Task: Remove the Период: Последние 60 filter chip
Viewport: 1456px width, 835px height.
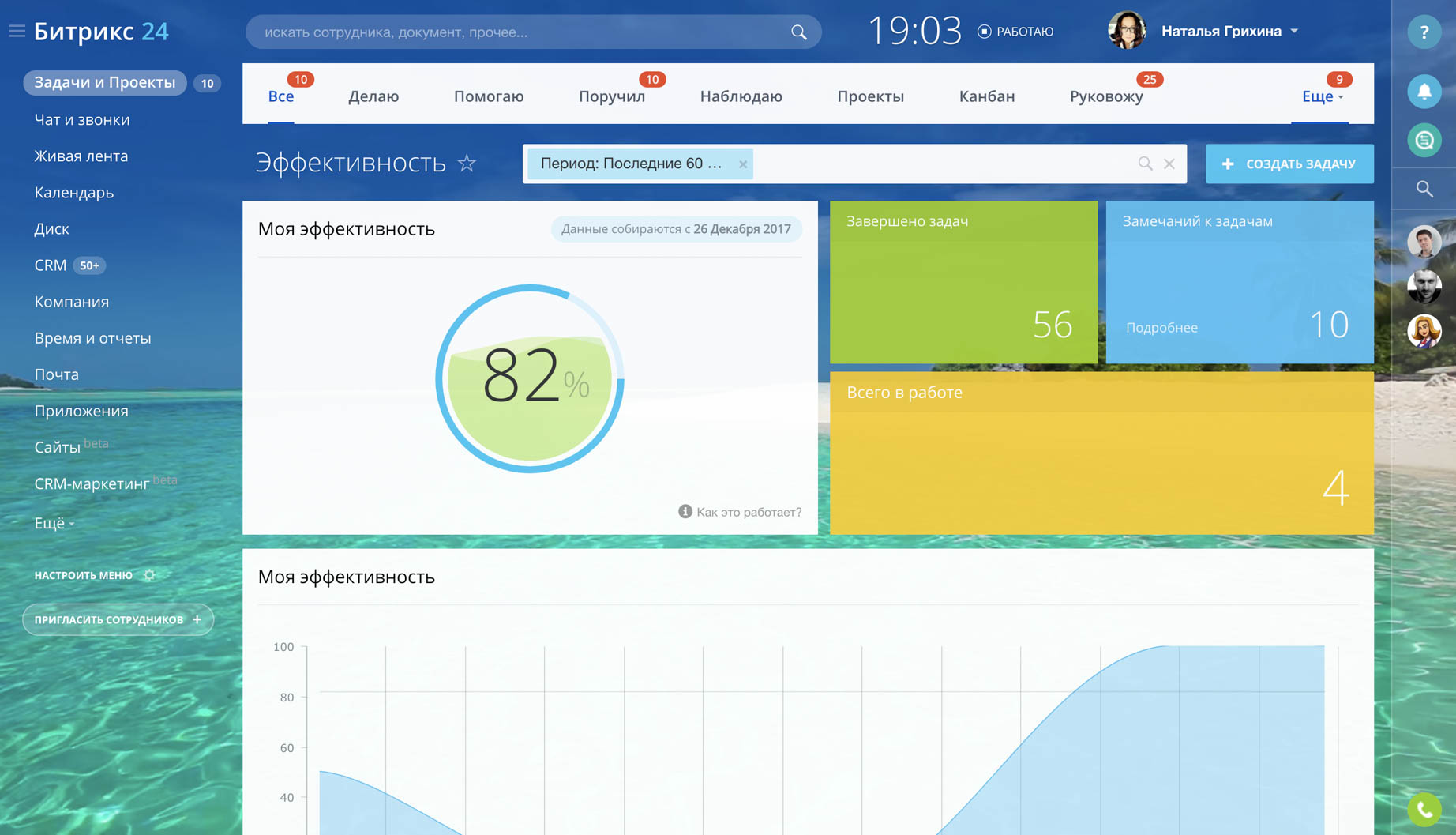Action: [742, 164]
